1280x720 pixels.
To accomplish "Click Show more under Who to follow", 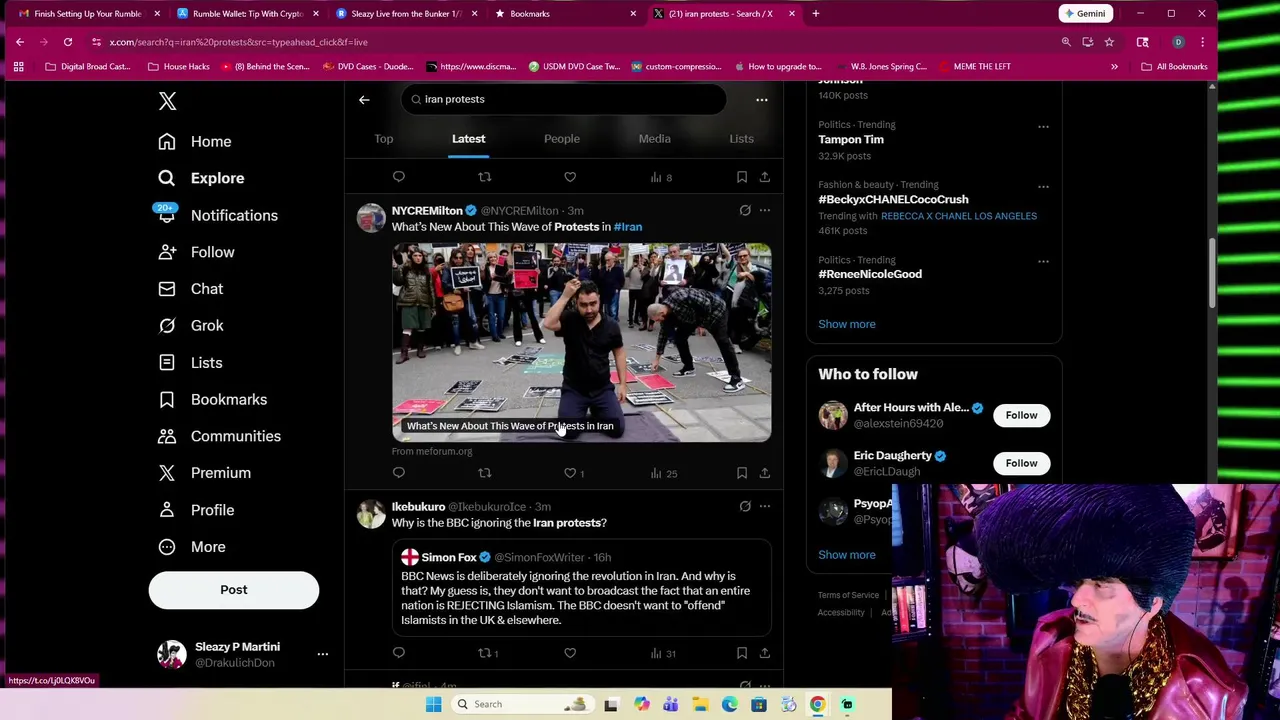I will (847, 555).
